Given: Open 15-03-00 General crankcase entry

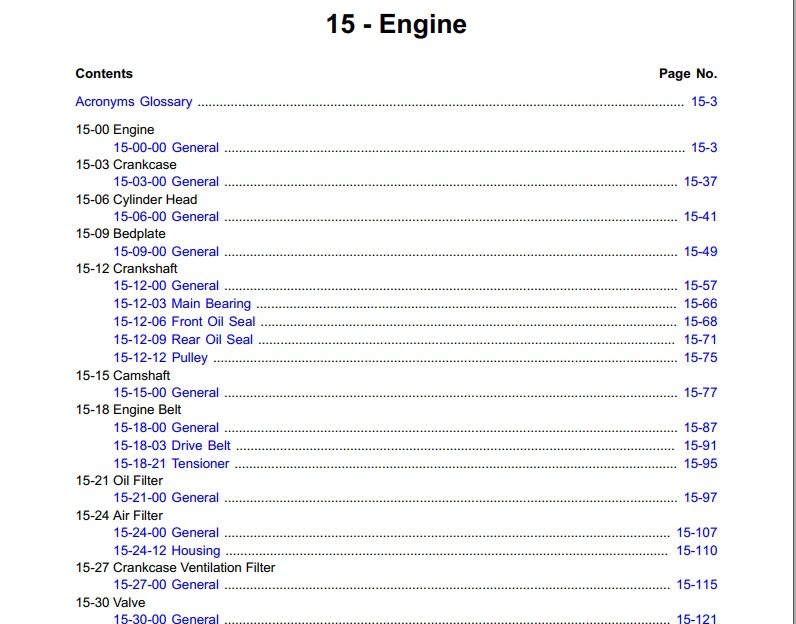Looking at the screenshot, I should [x=166, y=181].
